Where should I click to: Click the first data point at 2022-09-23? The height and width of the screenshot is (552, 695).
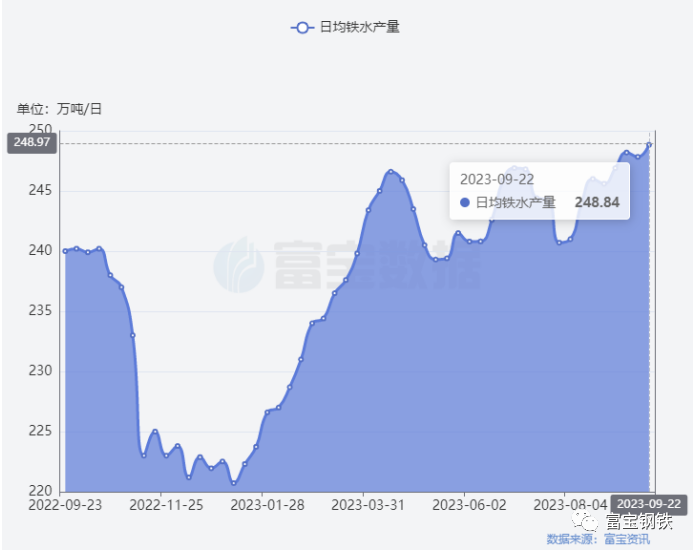pyautogui.click(x=65, y=251)
